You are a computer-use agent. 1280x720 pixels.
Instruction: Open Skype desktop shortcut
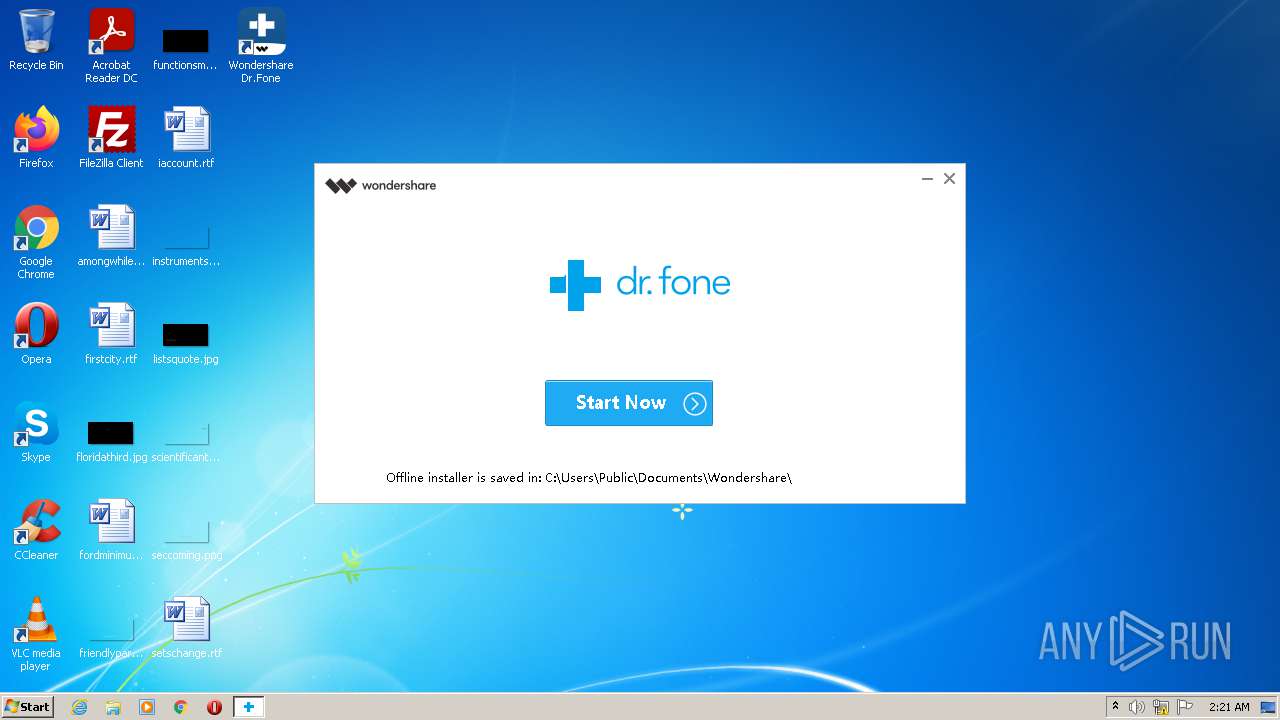36,432
